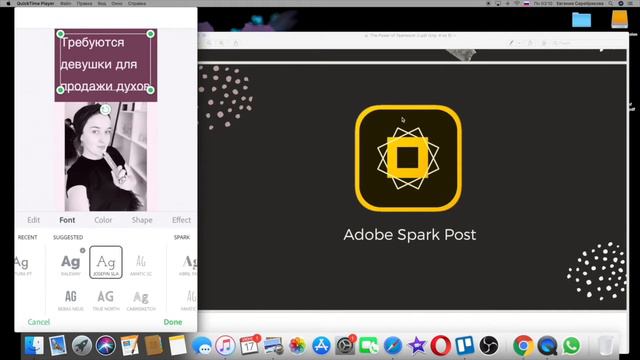Open the Shape tab
The height and width of the screenshot is (360, 640).
tap(142, 220)
